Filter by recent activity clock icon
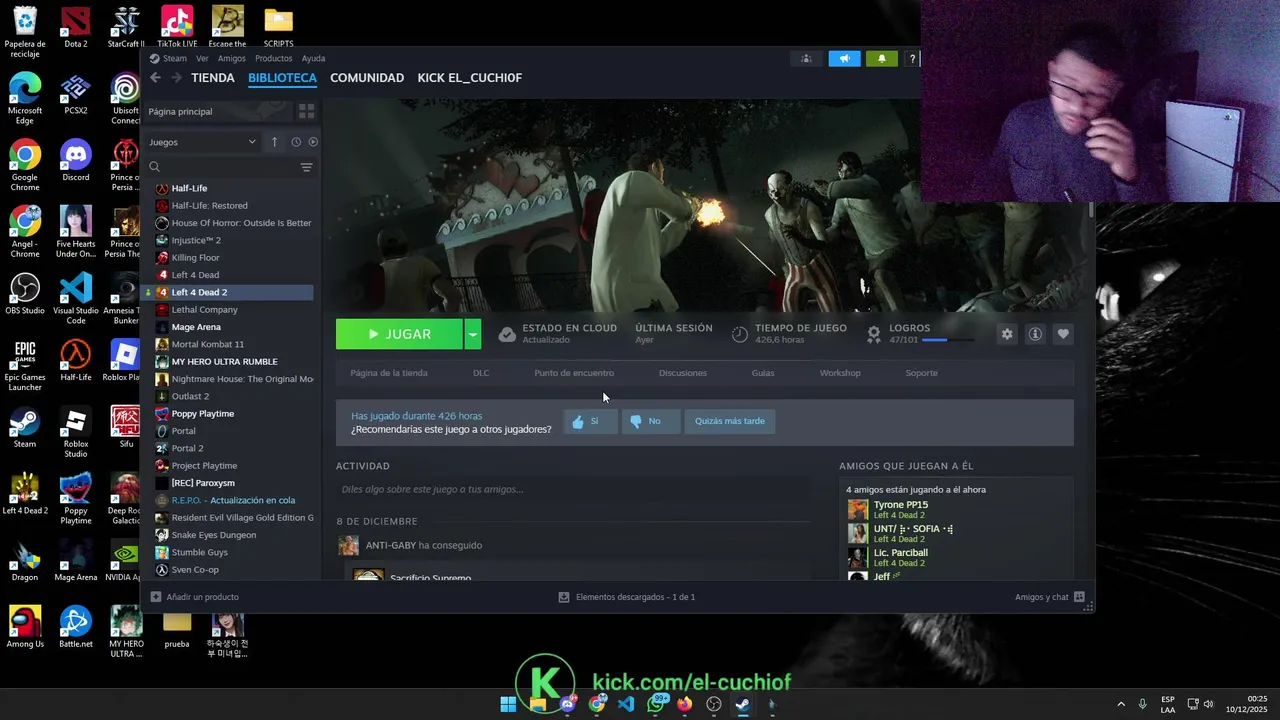 pyautogui.click(x=296, y=142)
